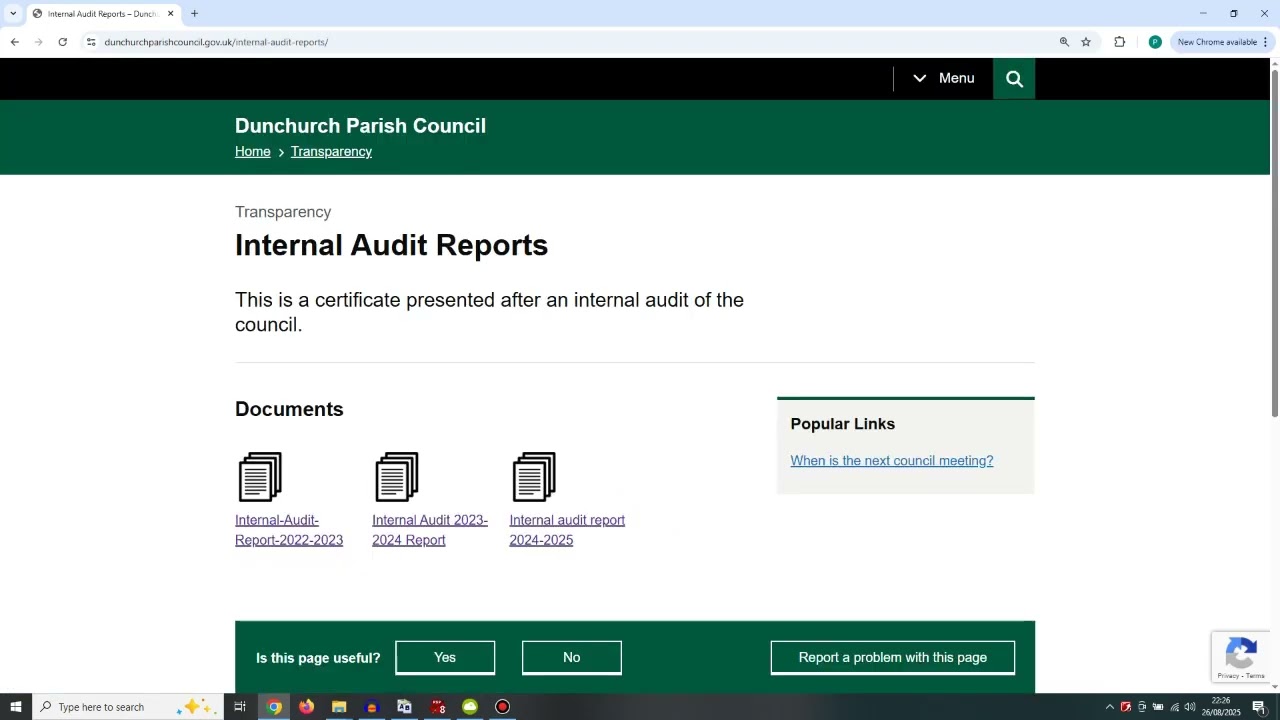
Task: Bookmark this page with star icon
Action: tap(1086, 42)
